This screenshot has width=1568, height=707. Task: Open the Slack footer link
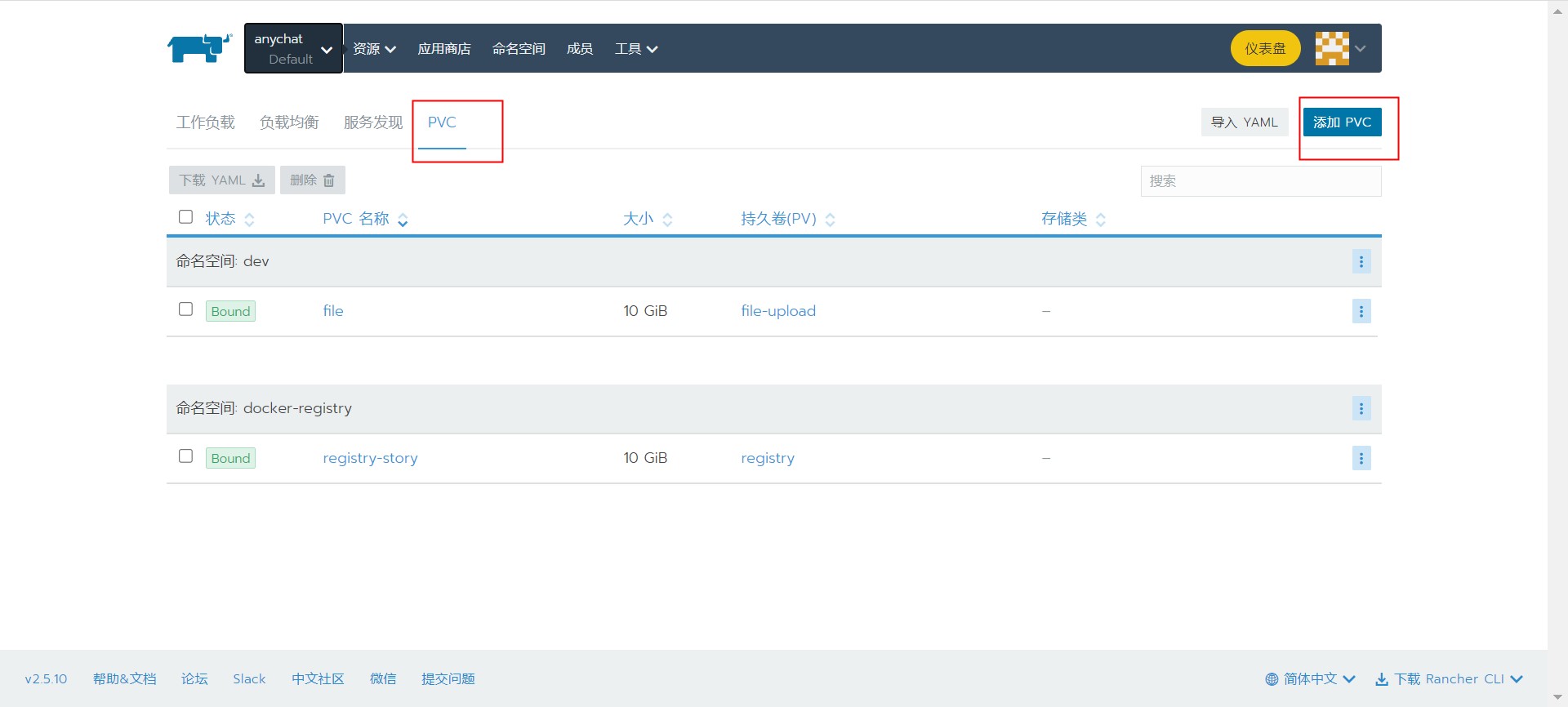tap(249, 679)
